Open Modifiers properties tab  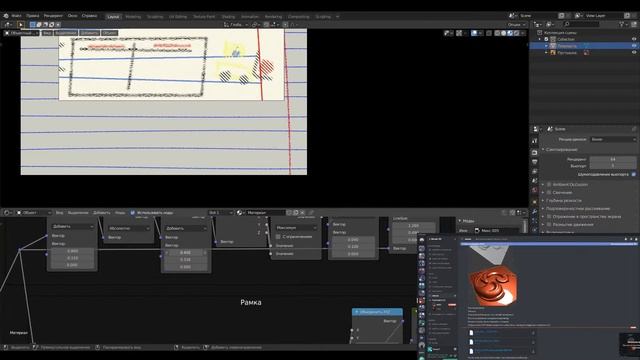click(x=535, y=211)
